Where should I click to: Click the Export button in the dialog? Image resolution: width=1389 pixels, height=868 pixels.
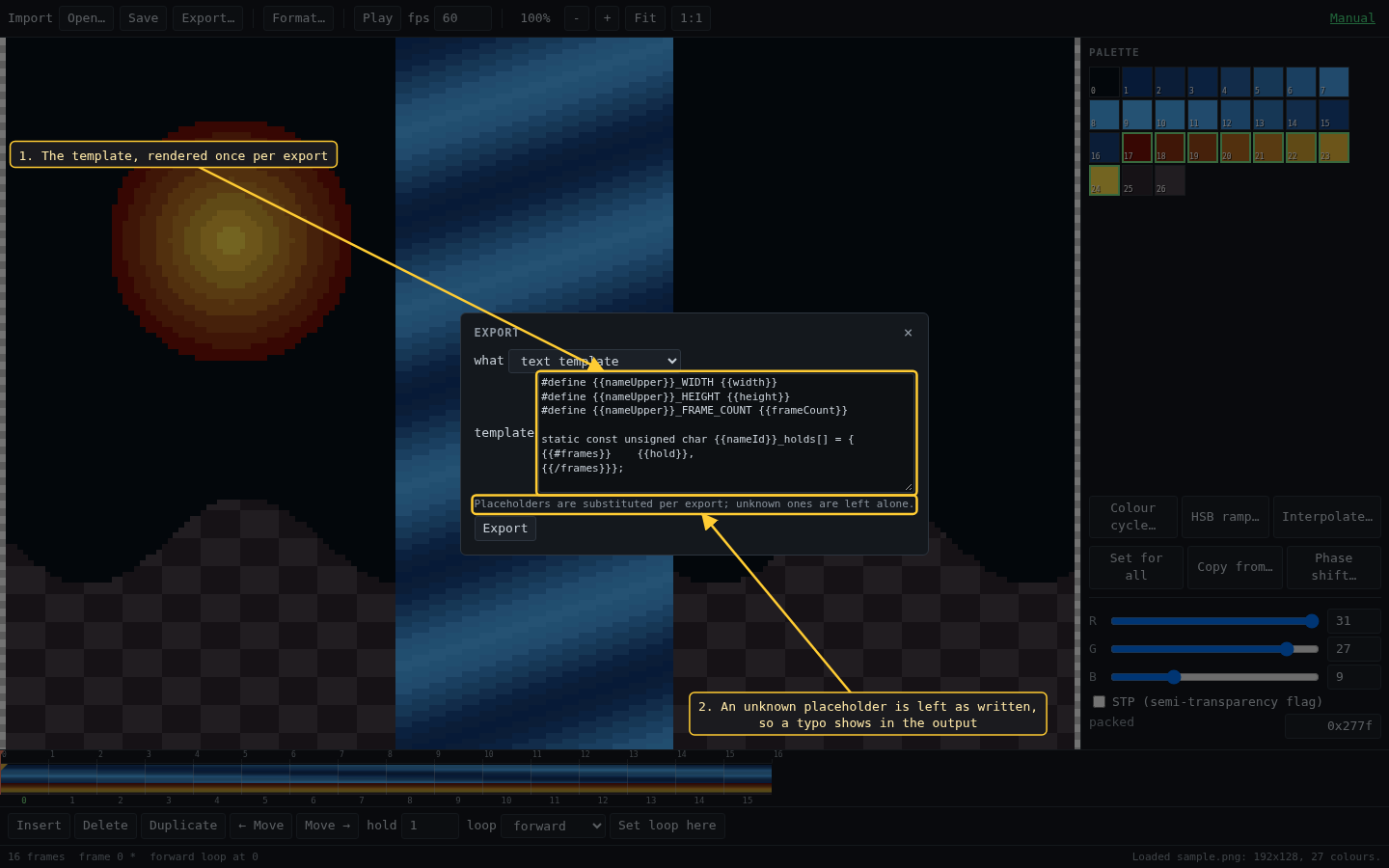(x=504, y=529)
